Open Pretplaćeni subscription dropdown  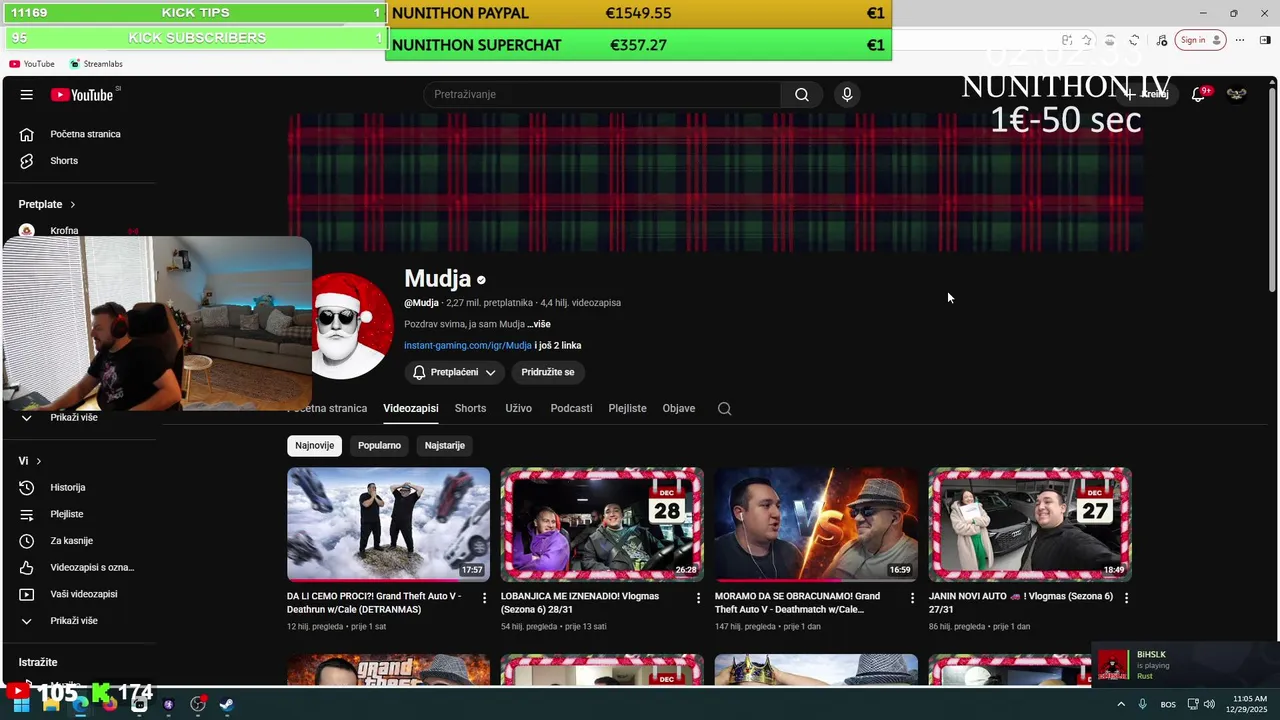[x=454, y=372]
